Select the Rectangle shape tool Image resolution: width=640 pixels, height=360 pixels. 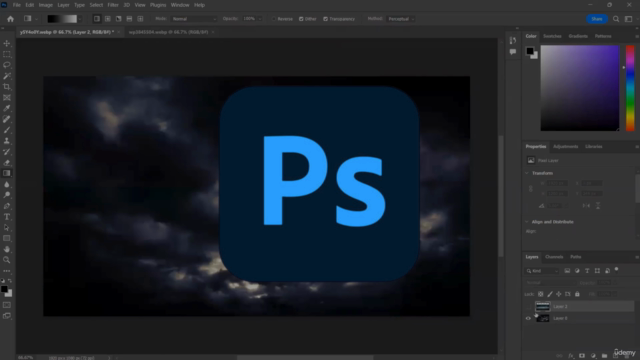[x=7, y=238]
